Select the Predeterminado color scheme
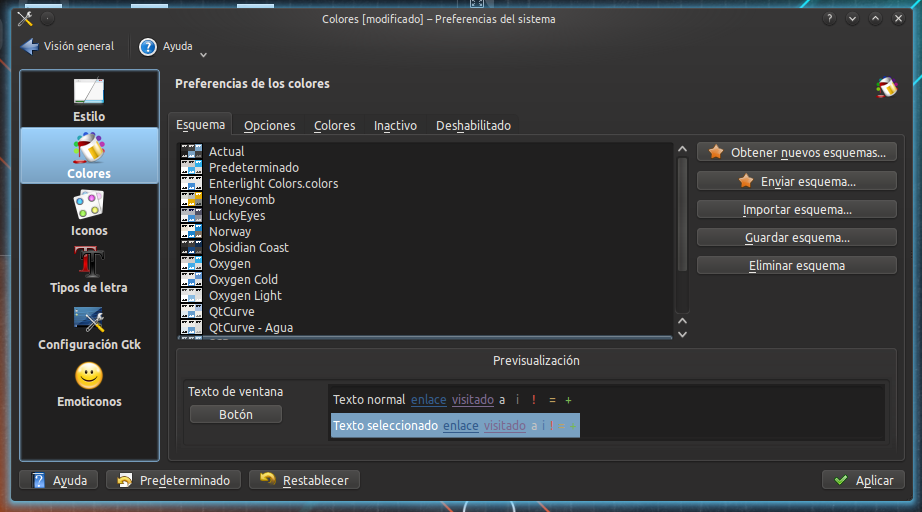Image resolution: width=922 pixels, height=512 pixels. click(426, 168)
